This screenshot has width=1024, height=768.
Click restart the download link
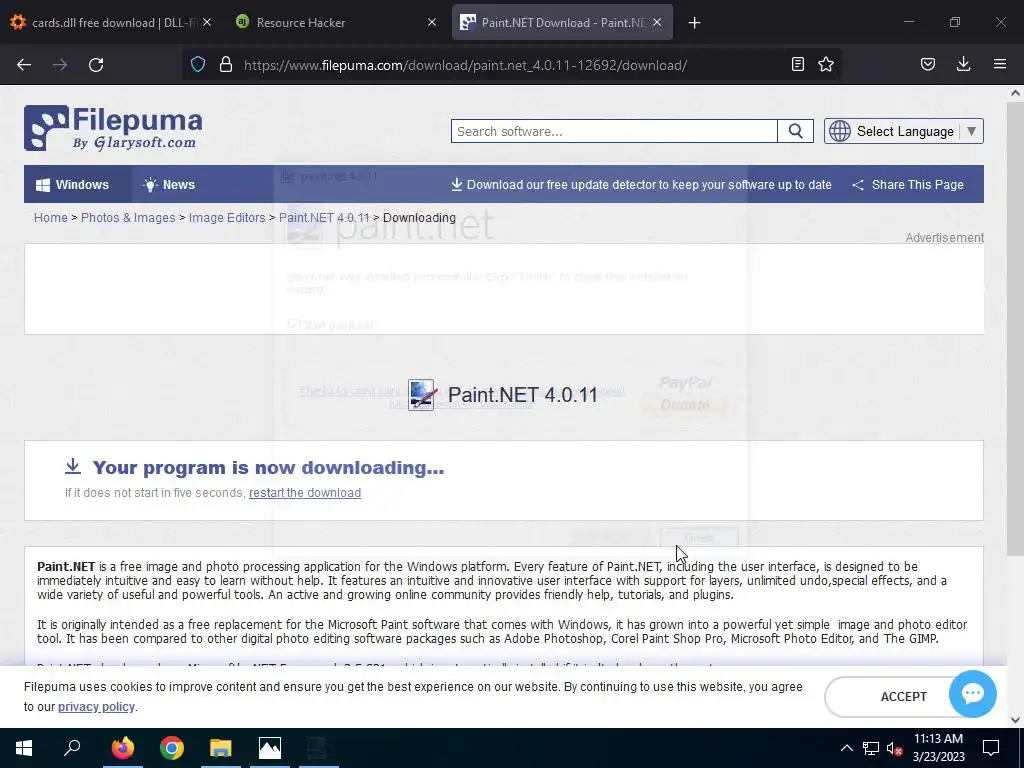(x=305, y=492)
